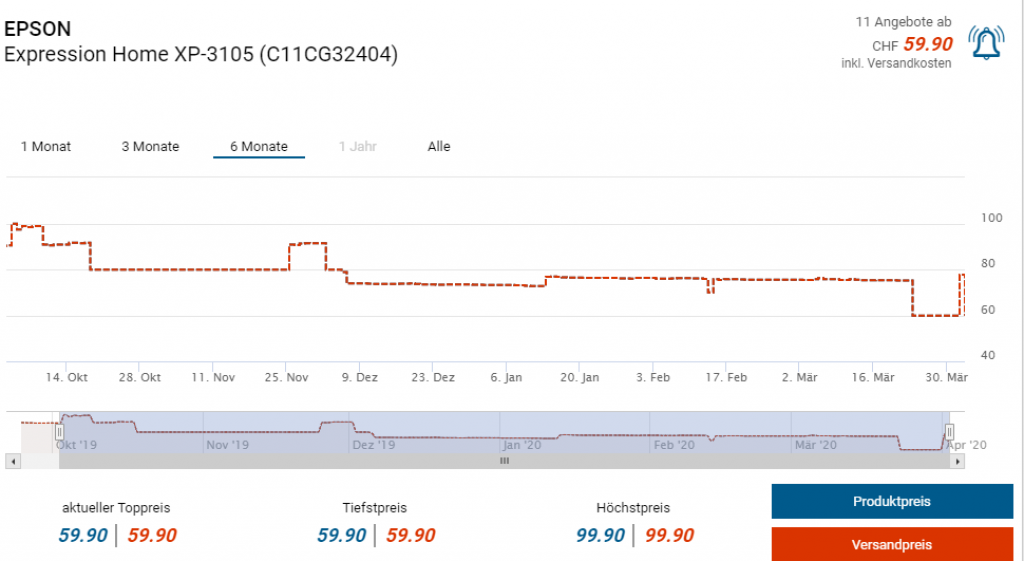Click the price alert bell icon

pyautogui.click(x=987, y=42)
